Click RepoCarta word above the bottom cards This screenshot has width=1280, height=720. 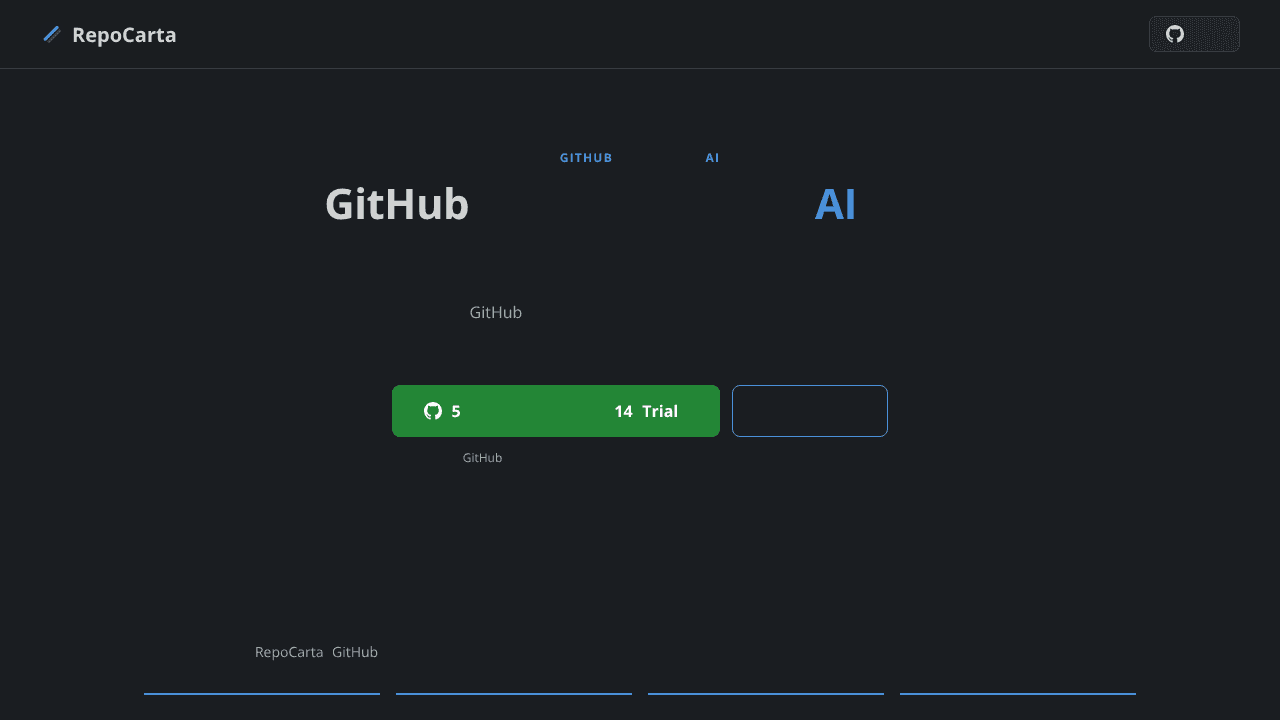coord(289,652)
